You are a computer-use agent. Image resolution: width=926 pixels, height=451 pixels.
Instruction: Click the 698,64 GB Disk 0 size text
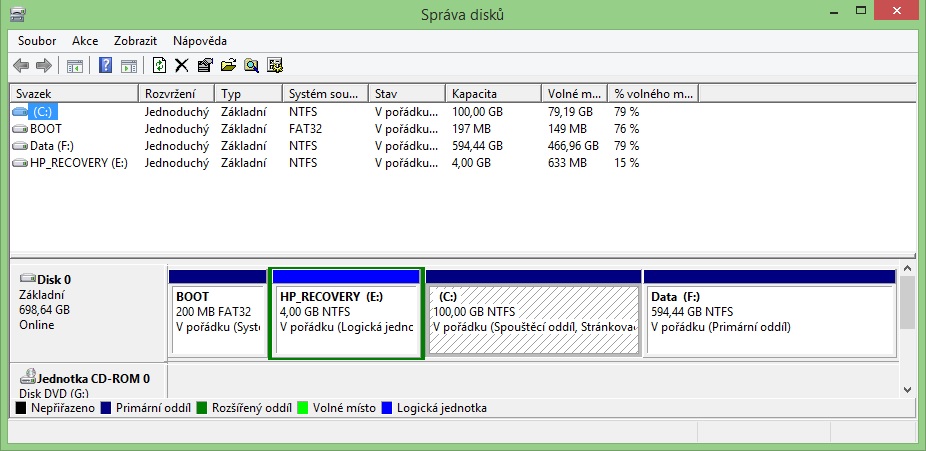pos(44,310)
